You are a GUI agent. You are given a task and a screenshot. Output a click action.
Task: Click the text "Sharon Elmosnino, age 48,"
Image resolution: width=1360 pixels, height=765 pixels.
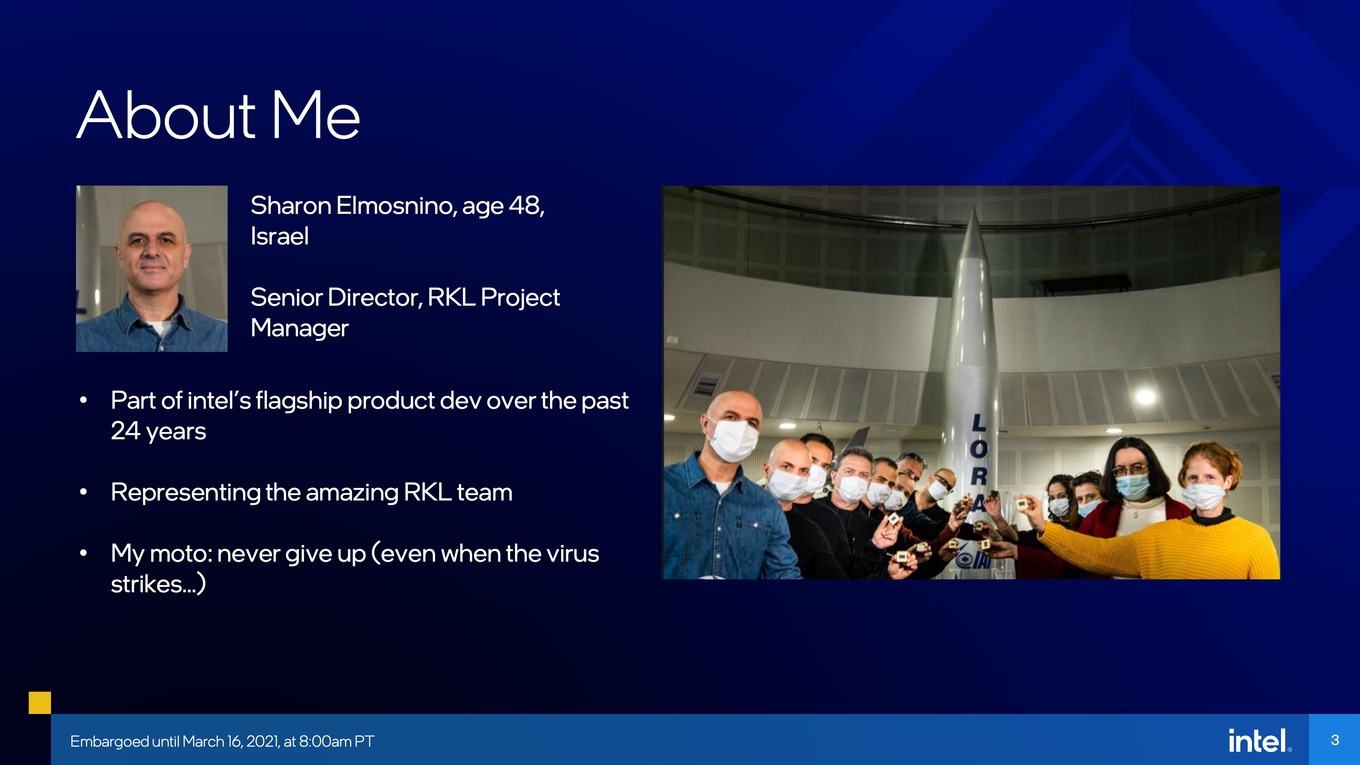coord(397,206)
